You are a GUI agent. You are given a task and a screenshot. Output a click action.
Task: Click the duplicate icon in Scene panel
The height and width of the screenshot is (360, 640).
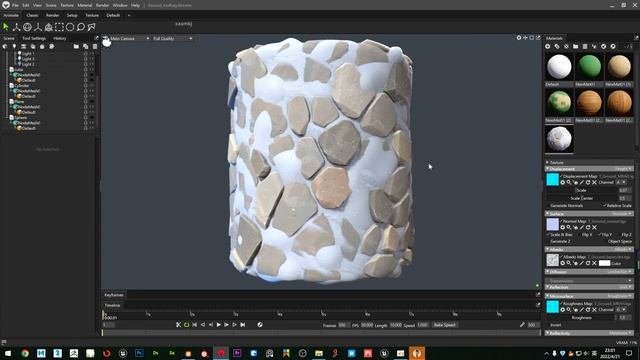[x=86, y=47]
